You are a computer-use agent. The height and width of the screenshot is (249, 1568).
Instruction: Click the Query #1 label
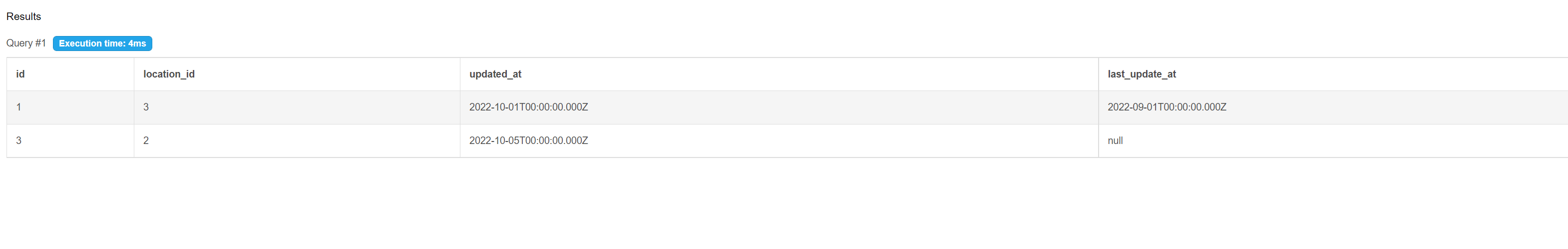26,43
